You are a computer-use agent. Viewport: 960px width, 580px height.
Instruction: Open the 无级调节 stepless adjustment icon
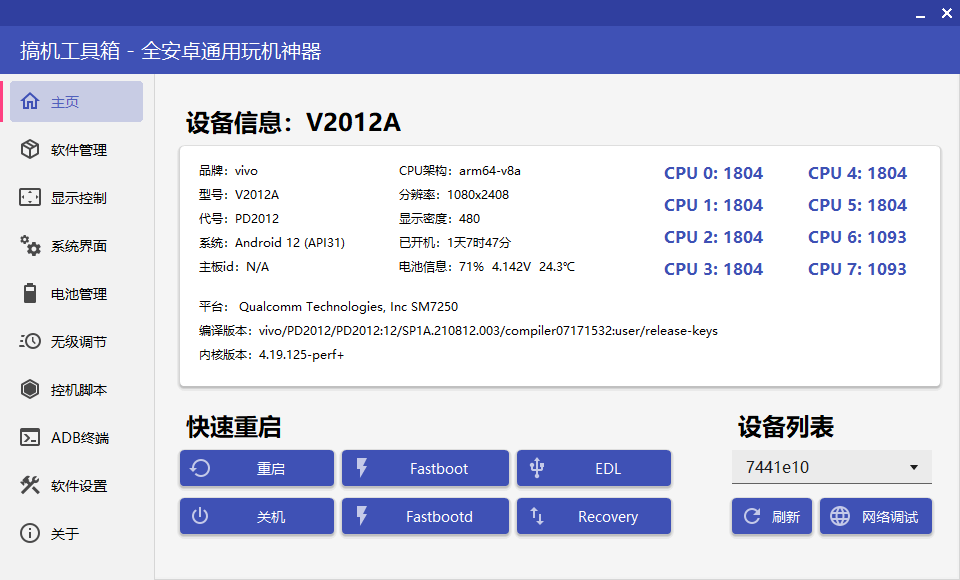tap(30, 341)
